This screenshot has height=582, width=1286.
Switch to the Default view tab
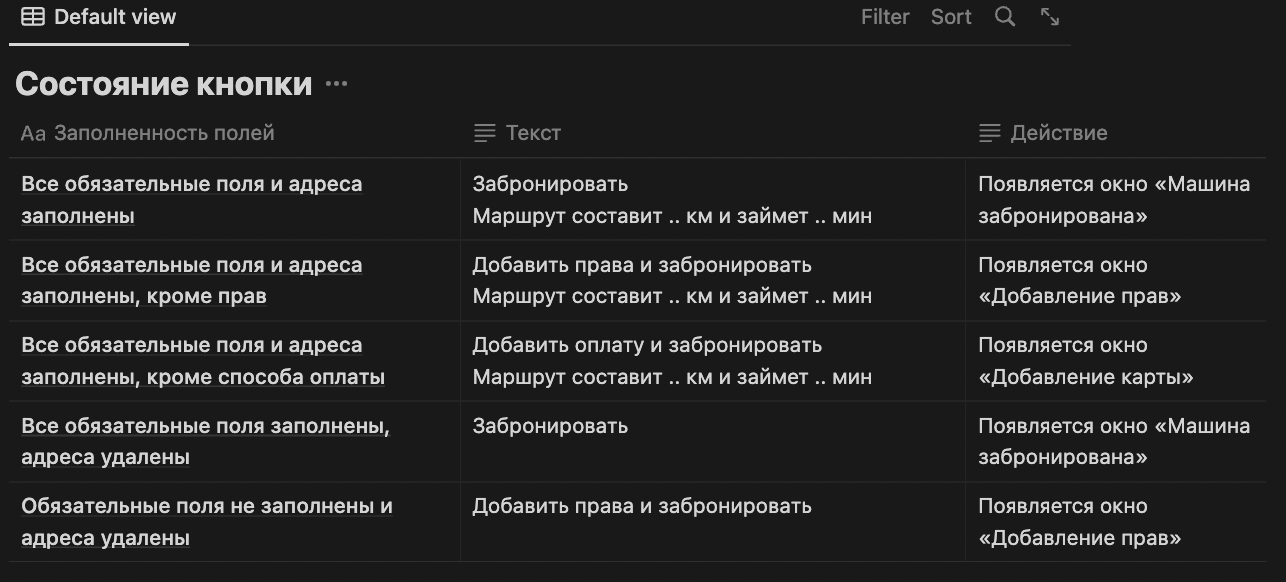pos(115,16)
